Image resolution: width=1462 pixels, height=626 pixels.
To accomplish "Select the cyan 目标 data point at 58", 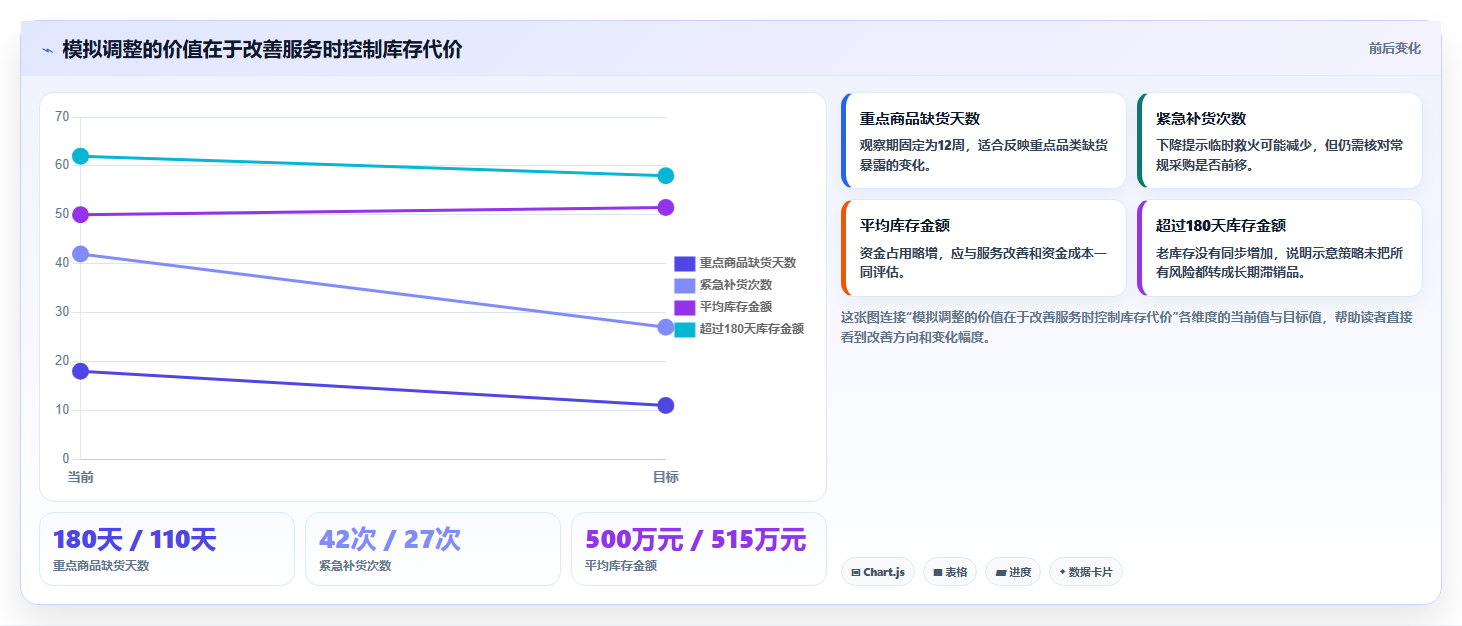I will [x=666, y=176].
